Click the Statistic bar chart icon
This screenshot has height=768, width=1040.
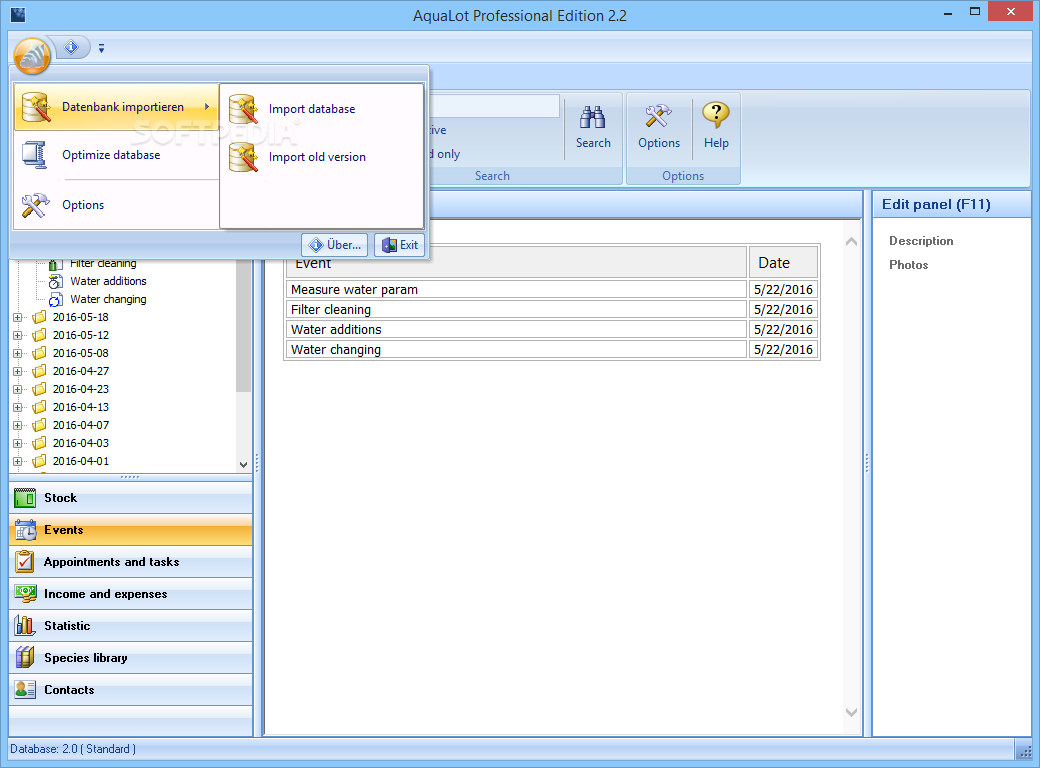click(x=25, y=625)
